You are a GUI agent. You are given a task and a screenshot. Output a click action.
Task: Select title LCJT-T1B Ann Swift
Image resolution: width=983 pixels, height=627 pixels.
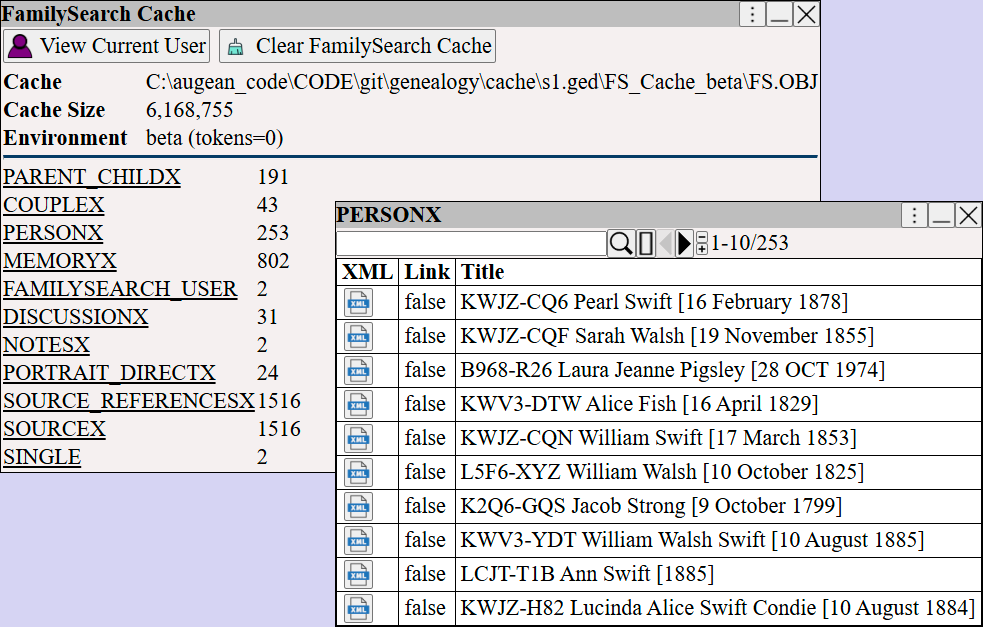coord(587,573)
